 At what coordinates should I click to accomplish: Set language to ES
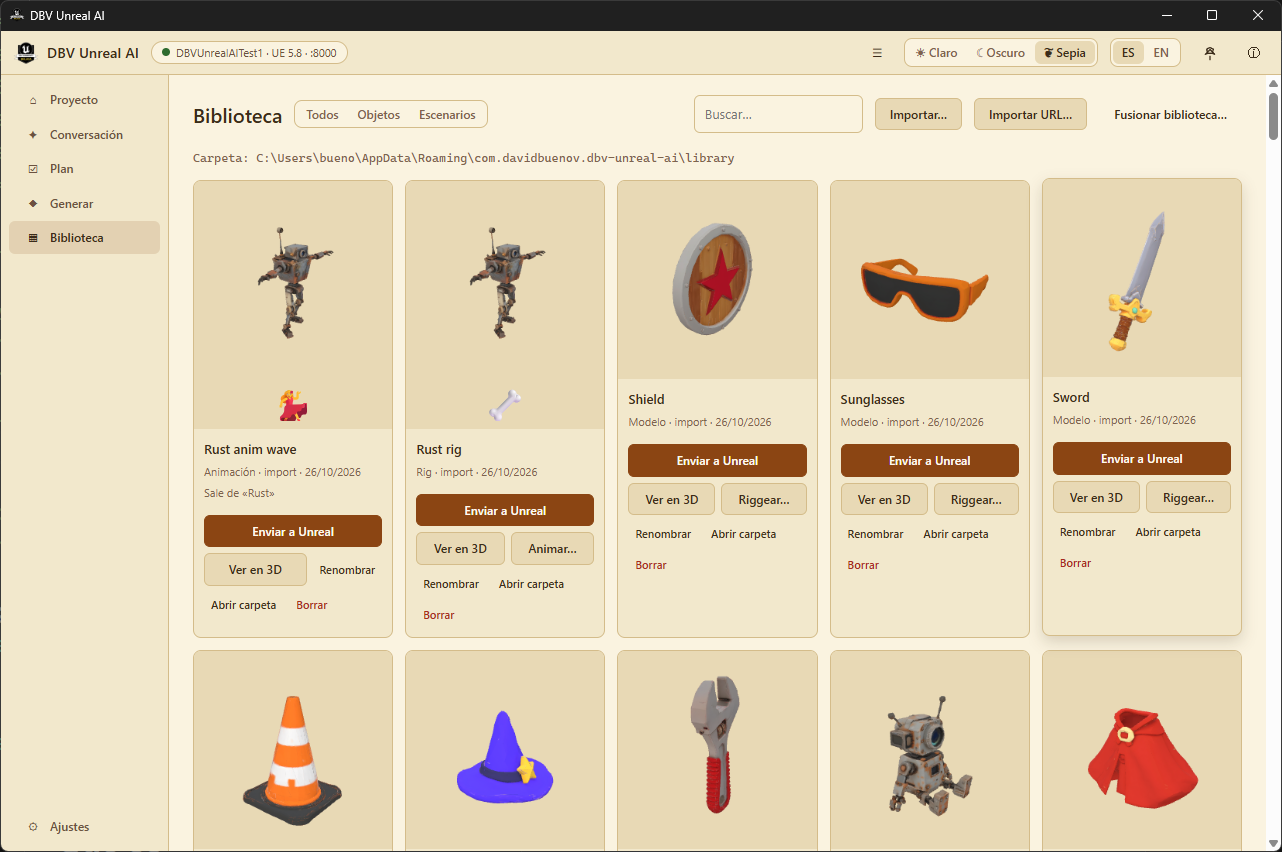point(1128,53)
